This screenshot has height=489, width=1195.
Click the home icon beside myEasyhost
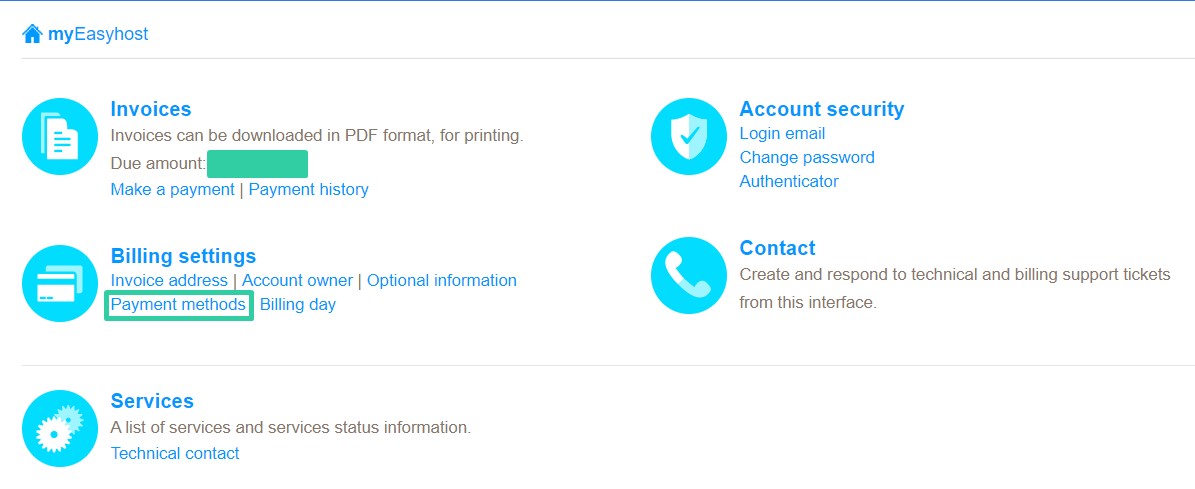[x=32, y=34]
